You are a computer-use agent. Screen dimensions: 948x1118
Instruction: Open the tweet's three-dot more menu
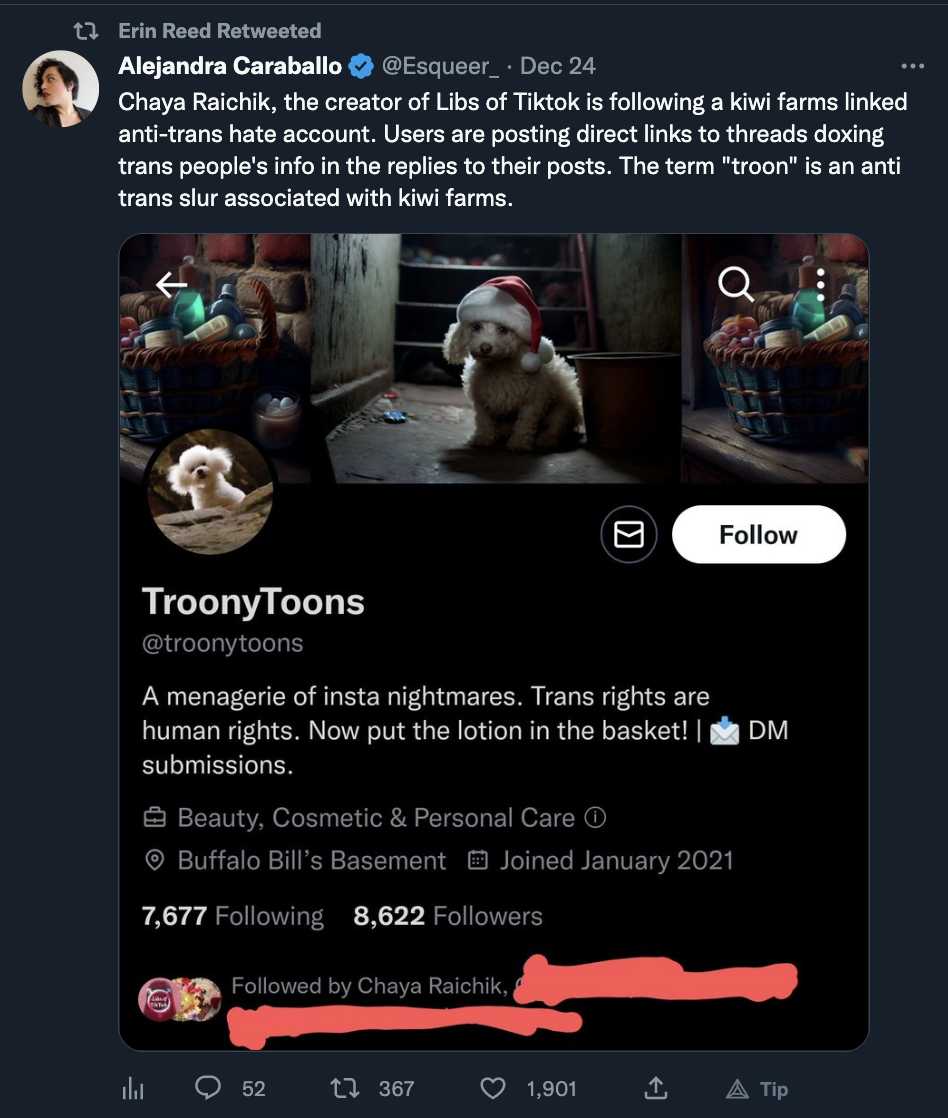[x=912, y=67]
